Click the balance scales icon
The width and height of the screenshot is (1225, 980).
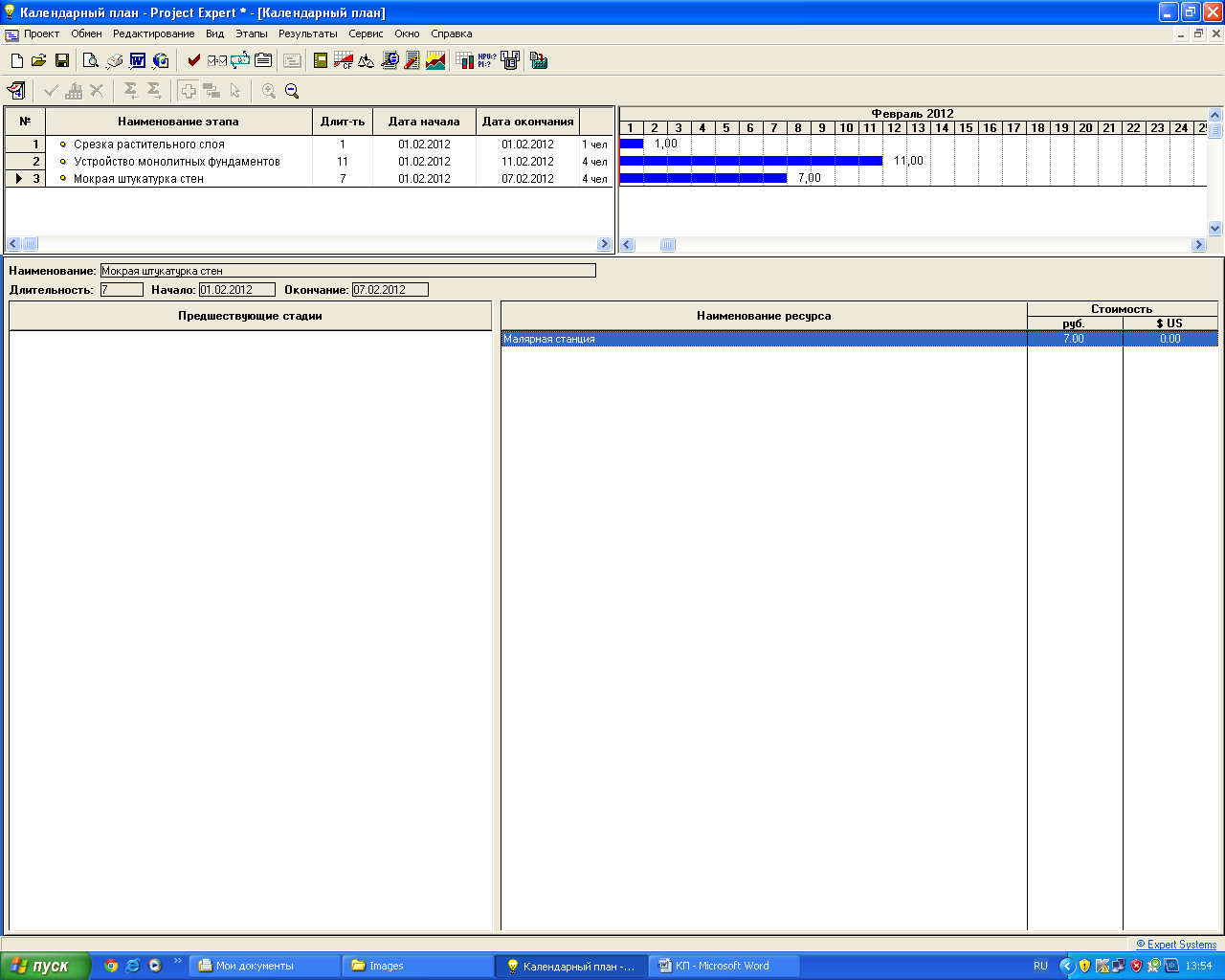(x=367, y=61)
